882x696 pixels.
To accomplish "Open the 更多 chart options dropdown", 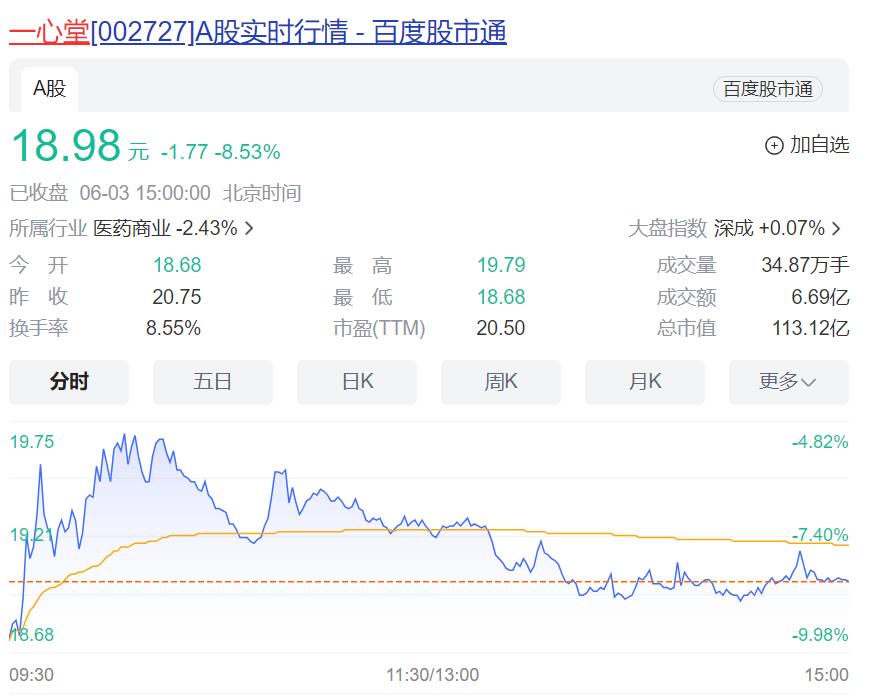I will [789, 382].
